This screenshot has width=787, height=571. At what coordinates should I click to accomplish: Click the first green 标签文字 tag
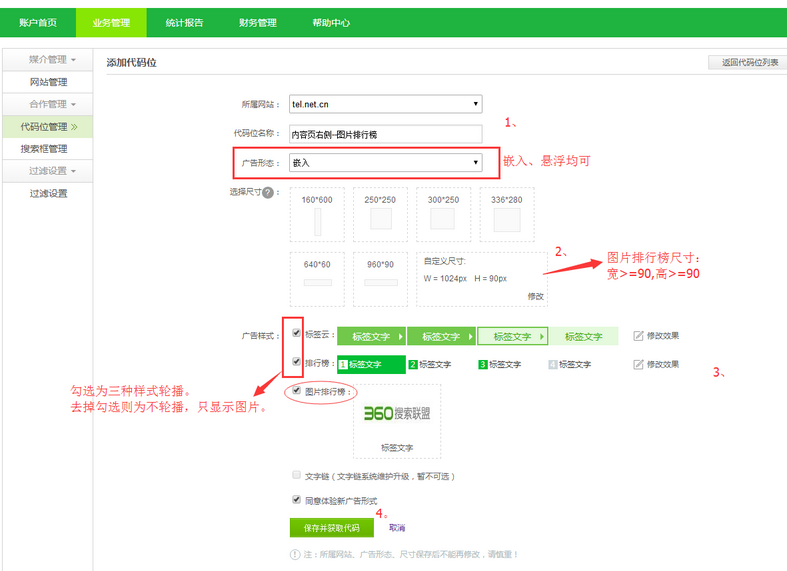tap(371, 336)
